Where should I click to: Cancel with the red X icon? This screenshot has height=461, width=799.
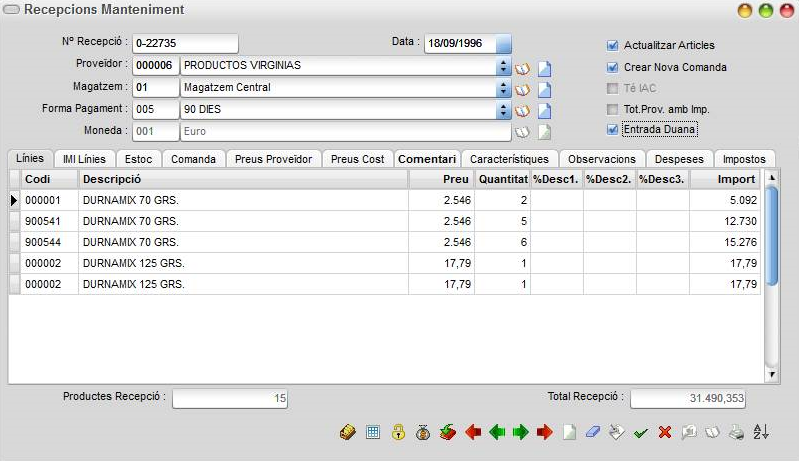click(664, 432)
